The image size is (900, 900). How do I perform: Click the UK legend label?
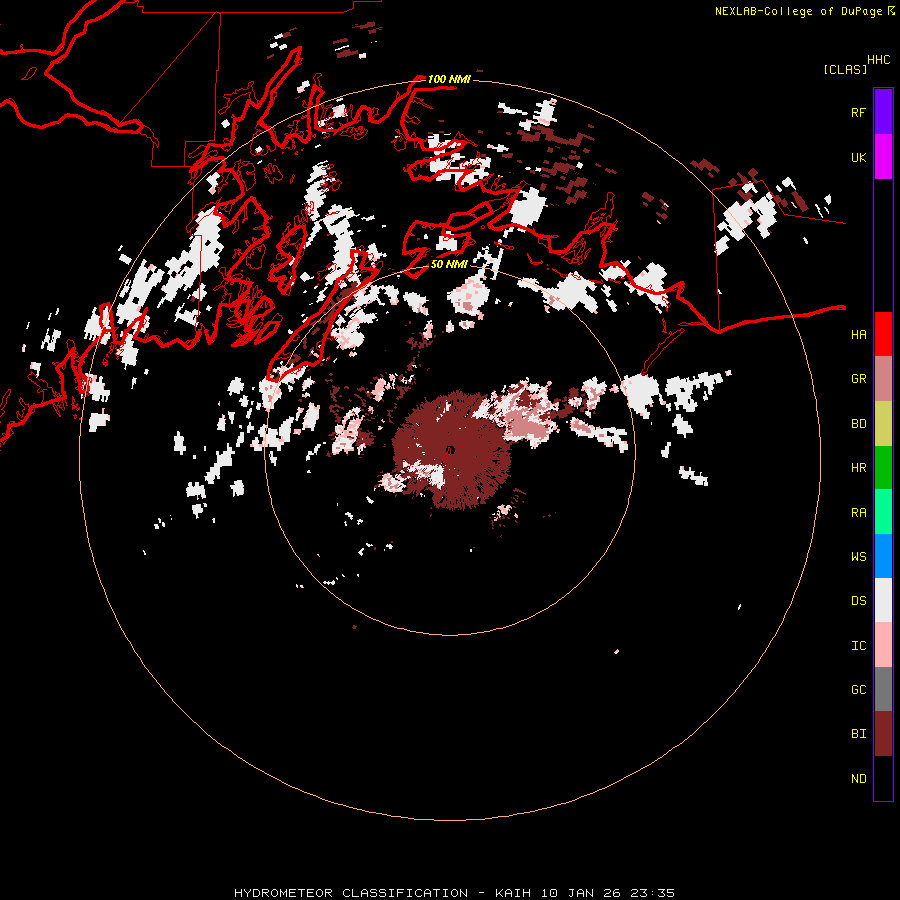[858, 157]
